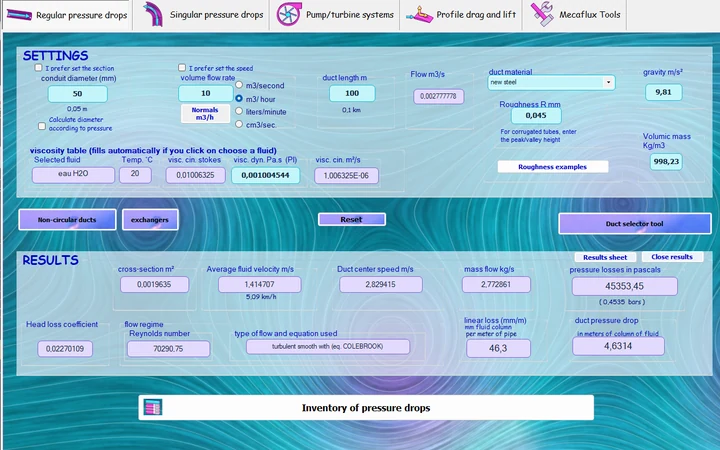Screen dimensions: 720x450
Task: Select the liters/minute flow unit
Action: coord(239,111)
